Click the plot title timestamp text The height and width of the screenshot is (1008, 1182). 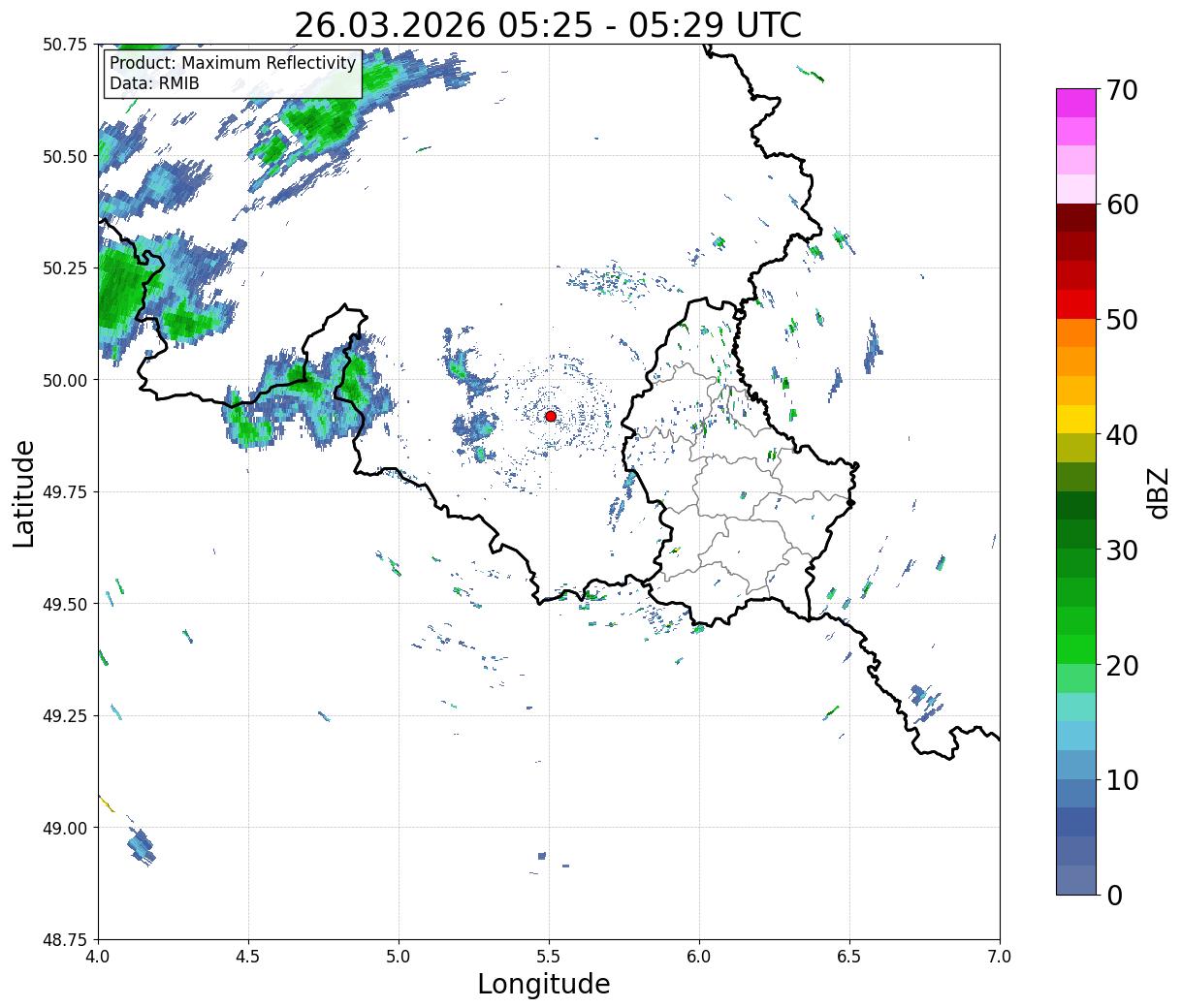(x=548, y=25)
